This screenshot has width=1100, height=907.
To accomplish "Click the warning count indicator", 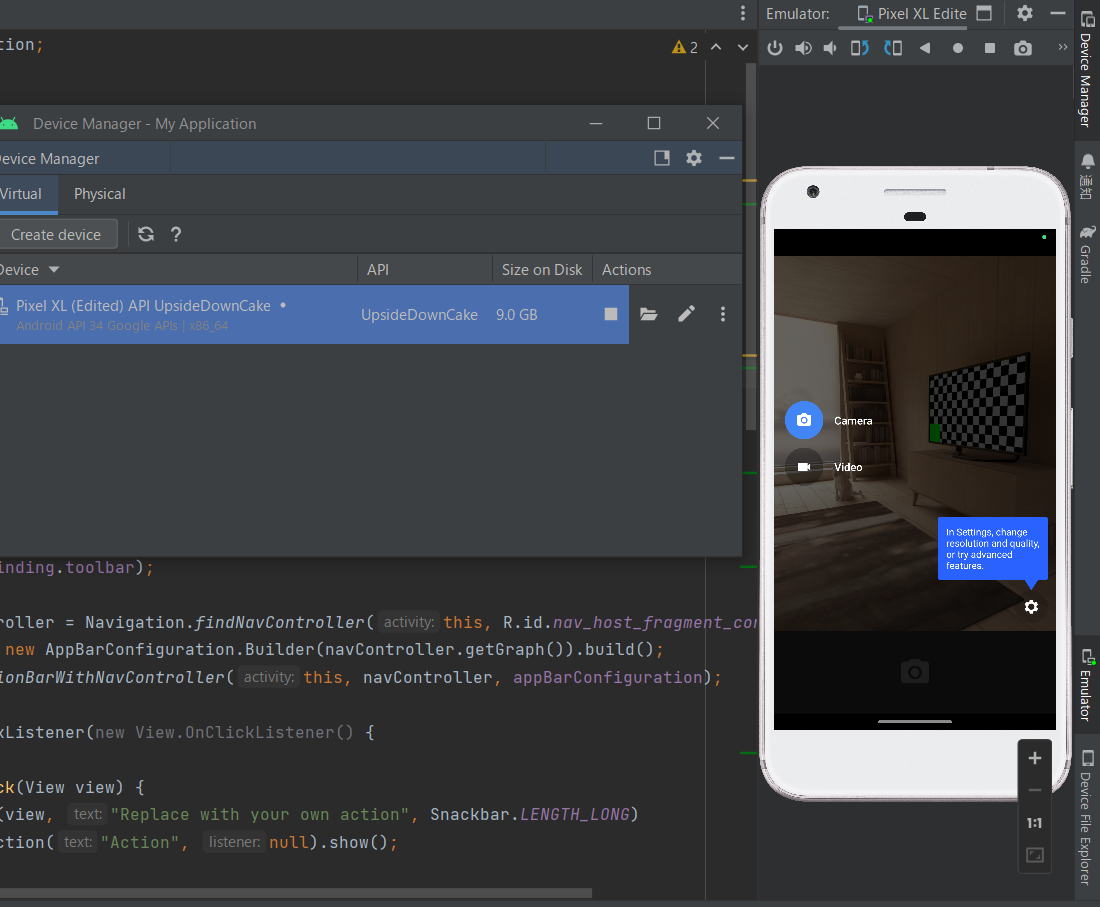I will (x=685, y=47).
